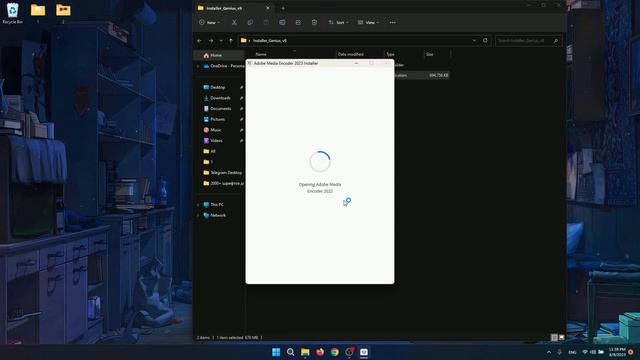640x360 pixels.
Task: Open the Windows Start menu
Action: tap(276, 352)
